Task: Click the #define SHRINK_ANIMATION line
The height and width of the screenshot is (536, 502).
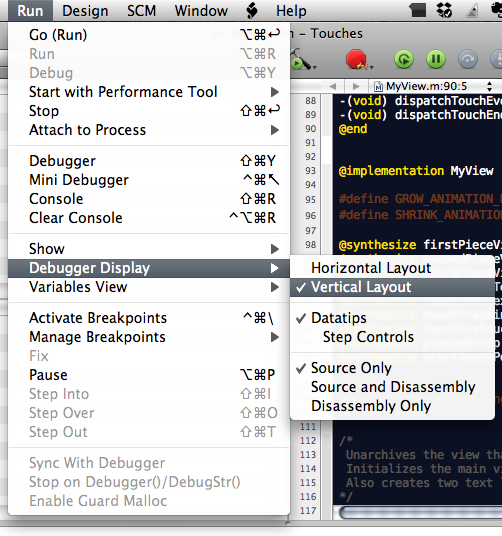Action: point(420,215)
